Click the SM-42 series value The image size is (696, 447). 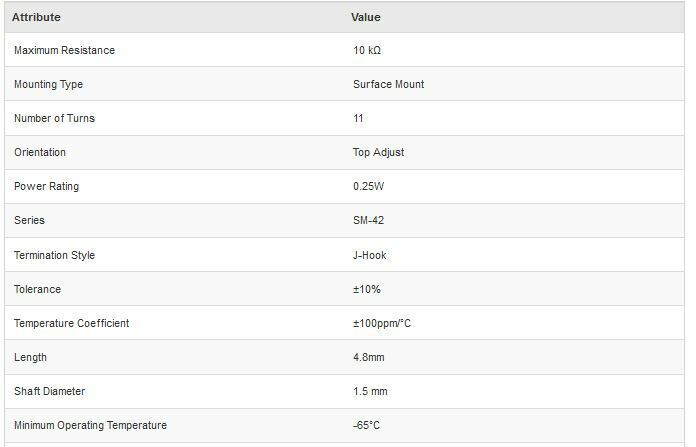pyautogui.click(x=368, y=220)
